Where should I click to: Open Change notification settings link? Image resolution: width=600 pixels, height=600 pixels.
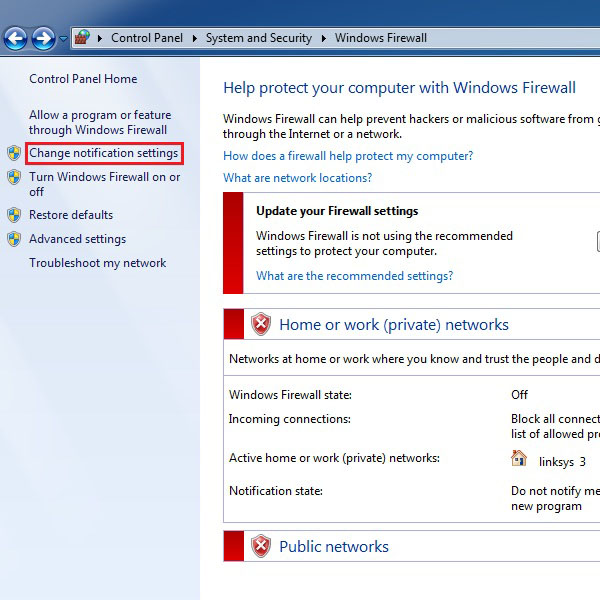pyautogui.click(x=104, y=153)
